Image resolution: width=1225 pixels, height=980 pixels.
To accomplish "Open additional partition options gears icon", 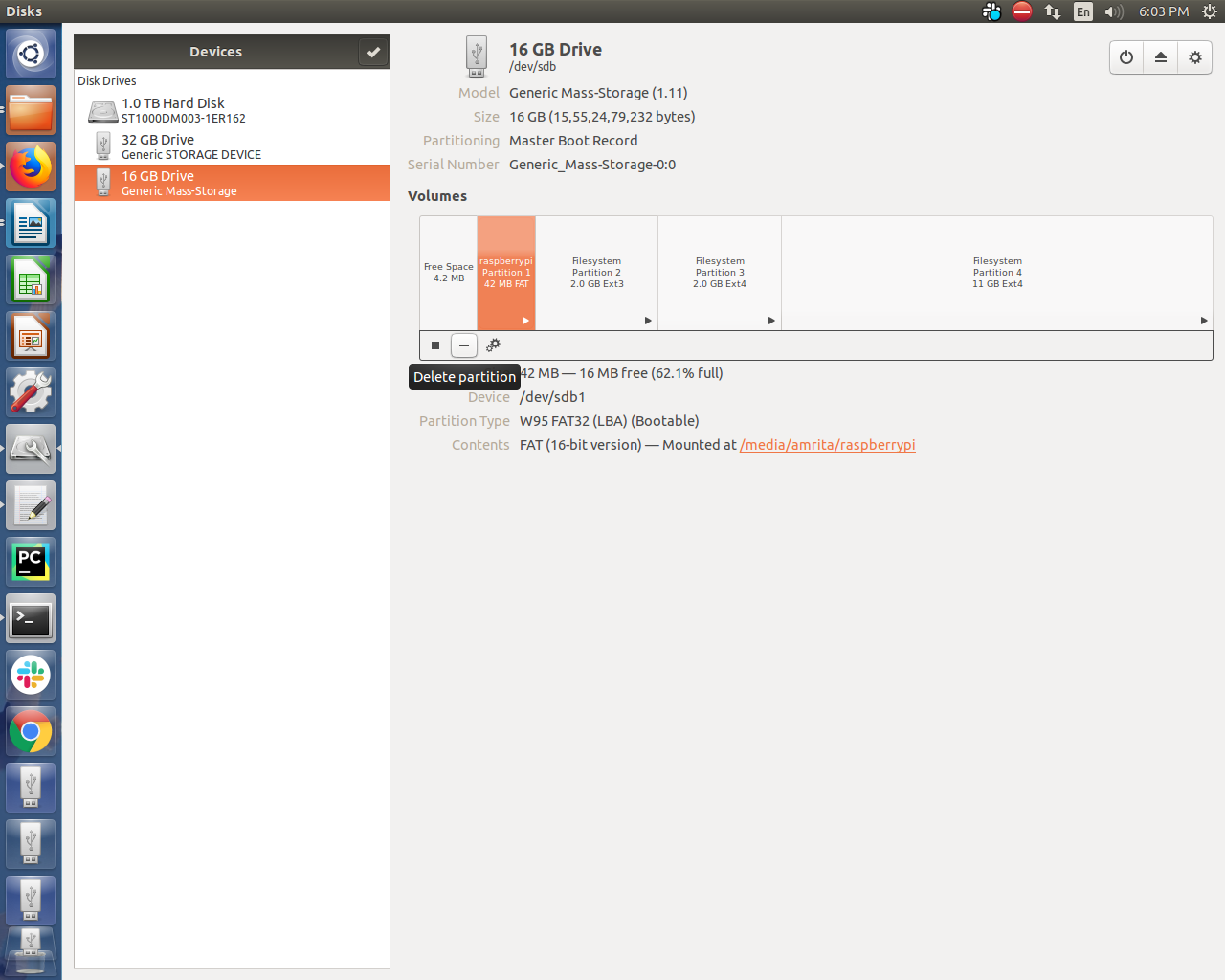I will [493, 345].
